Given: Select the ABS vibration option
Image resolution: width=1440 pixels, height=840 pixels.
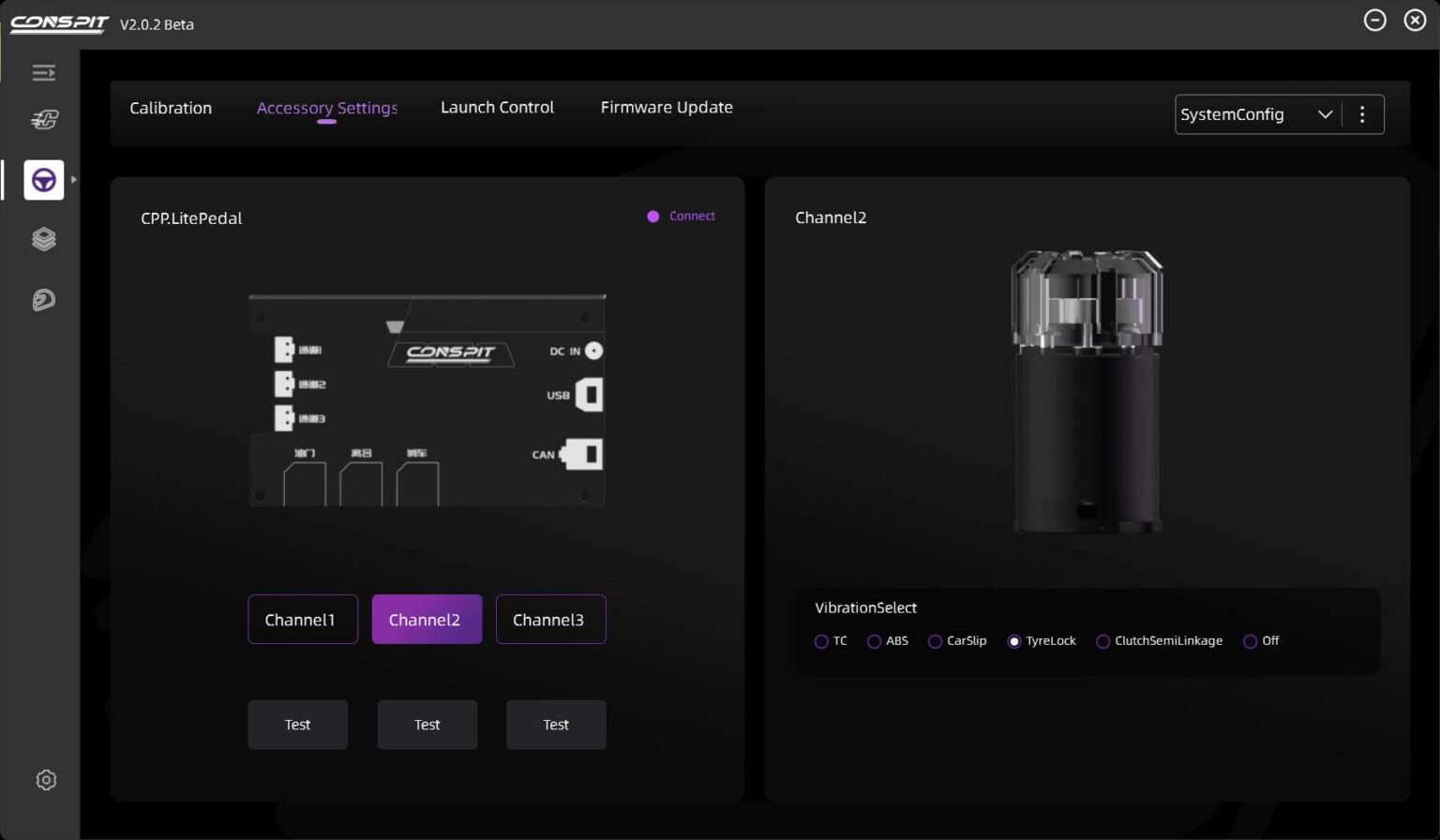Looking at the screenshot, I should (874, 641).
